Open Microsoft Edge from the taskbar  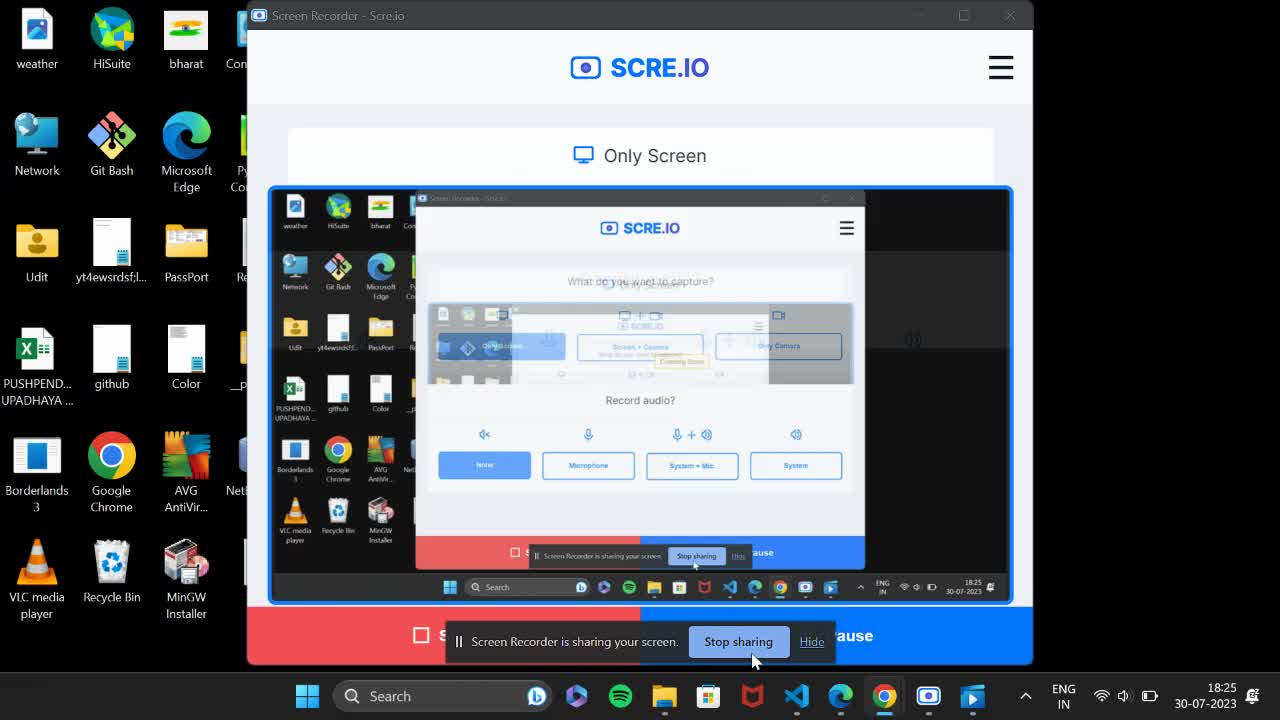pos(840,696)
